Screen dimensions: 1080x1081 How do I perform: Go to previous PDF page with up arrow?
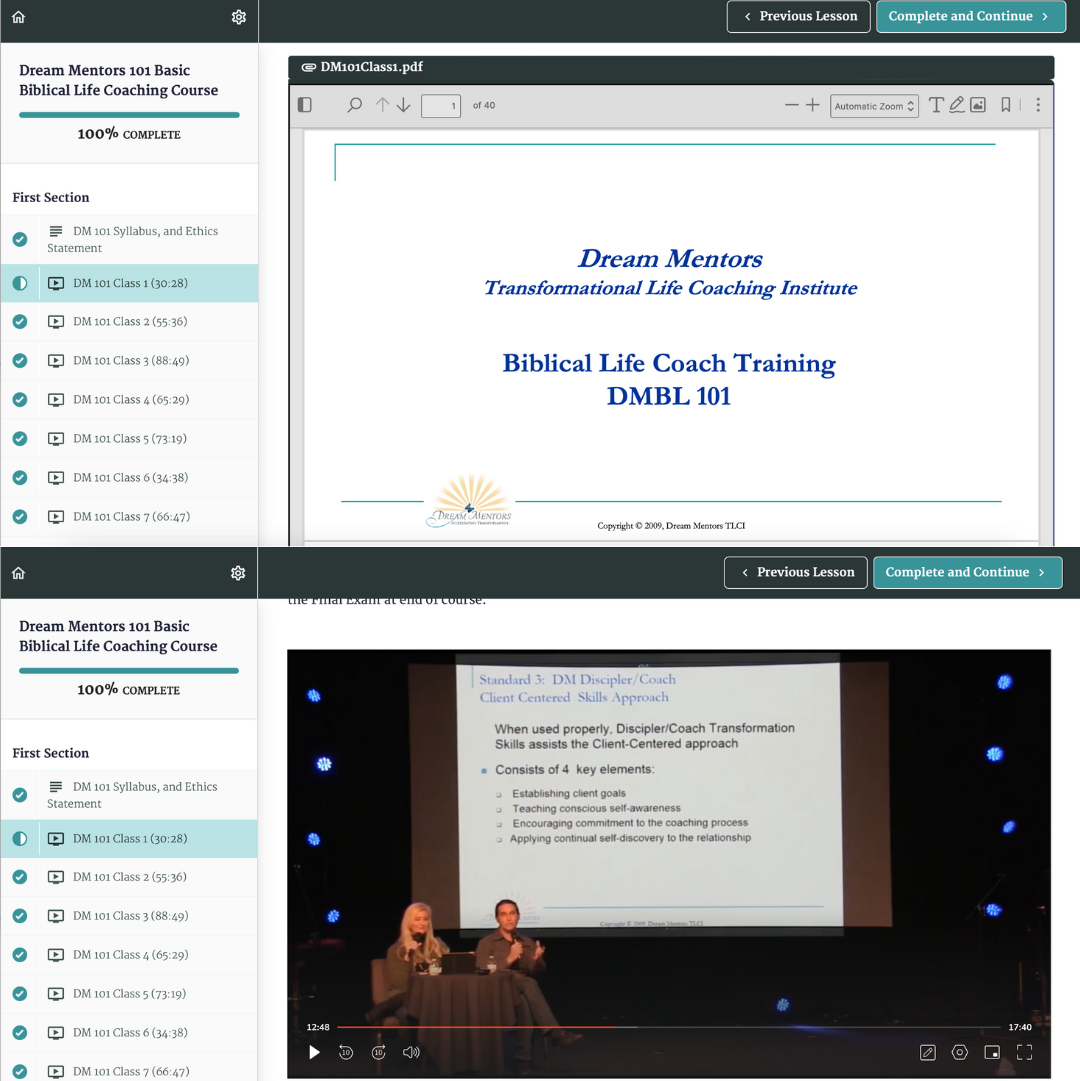click(x=383, y=105)
